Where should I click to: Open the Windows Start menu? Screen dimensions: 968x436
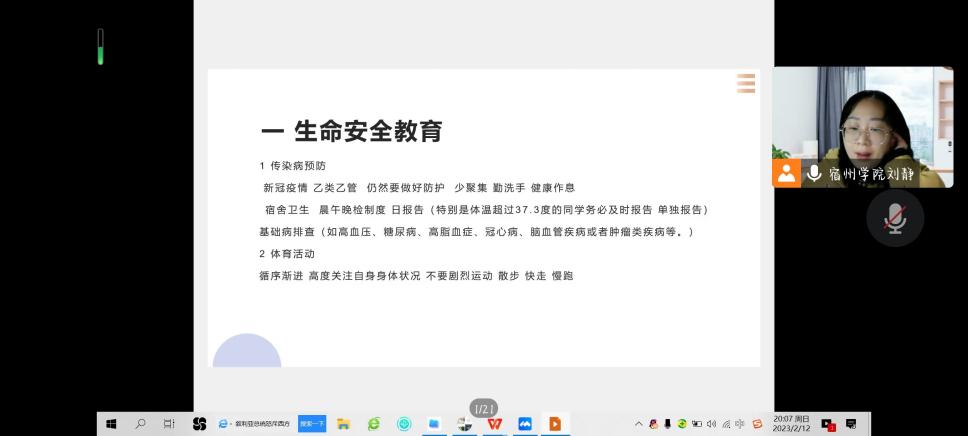click(x=111, y=424)
